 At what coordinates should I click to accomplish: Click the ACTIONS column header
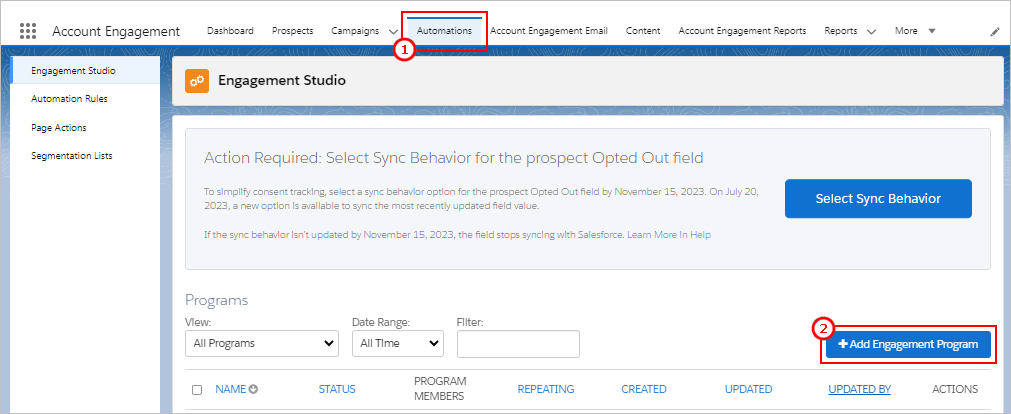(x=955, y=389)
